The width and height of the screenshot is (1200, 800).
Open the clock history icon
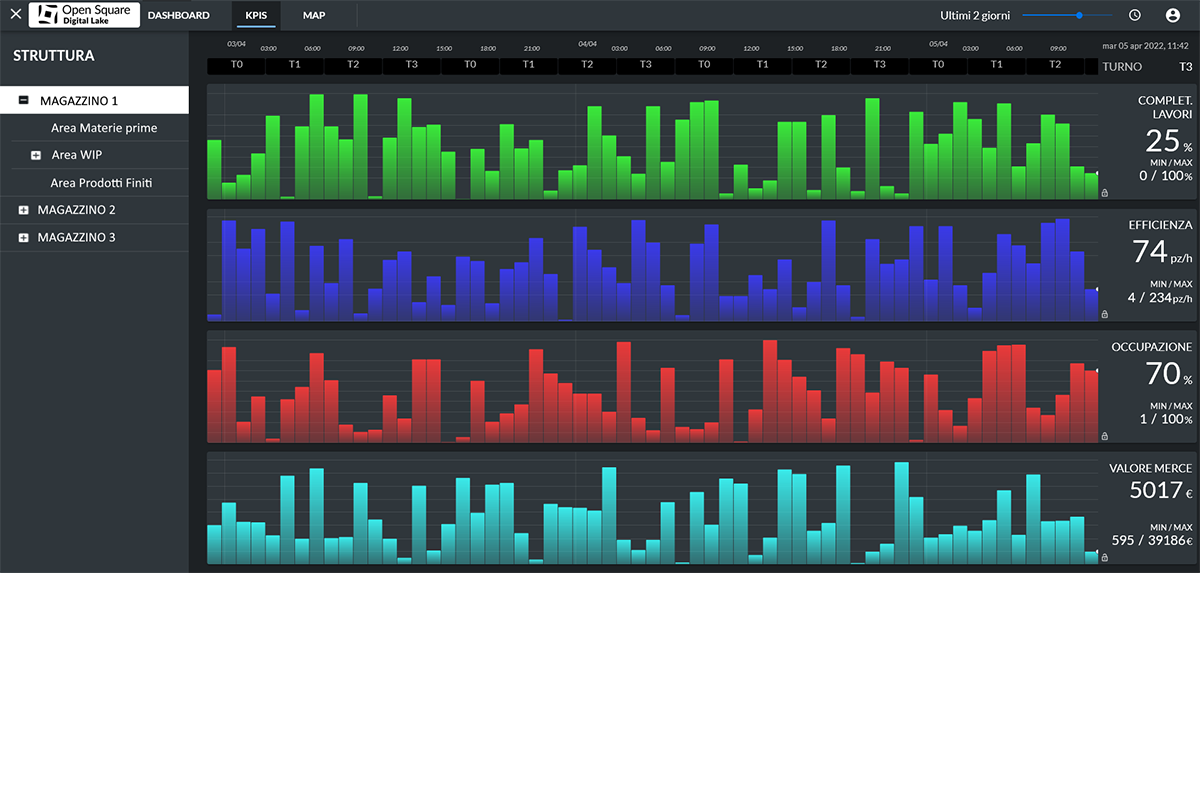(1135, 15)
